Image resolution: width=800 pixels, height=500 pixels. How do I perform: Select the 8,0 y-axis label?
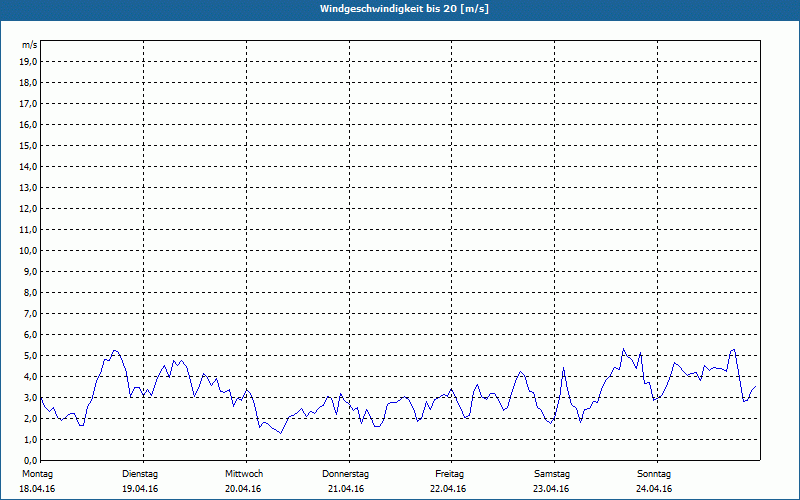tap(30, 293)
